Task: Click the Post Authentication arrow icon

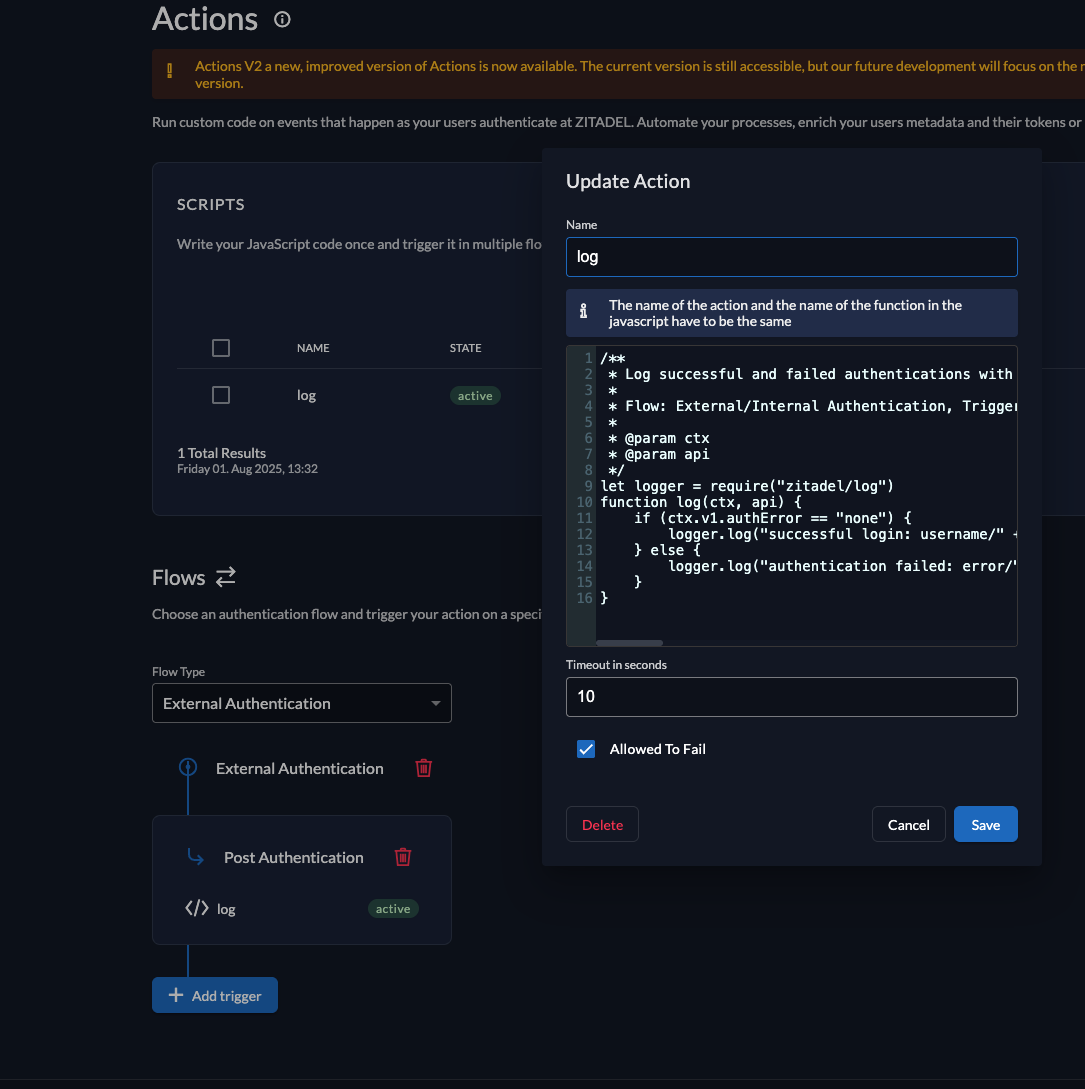Action: tap(196, 857)
